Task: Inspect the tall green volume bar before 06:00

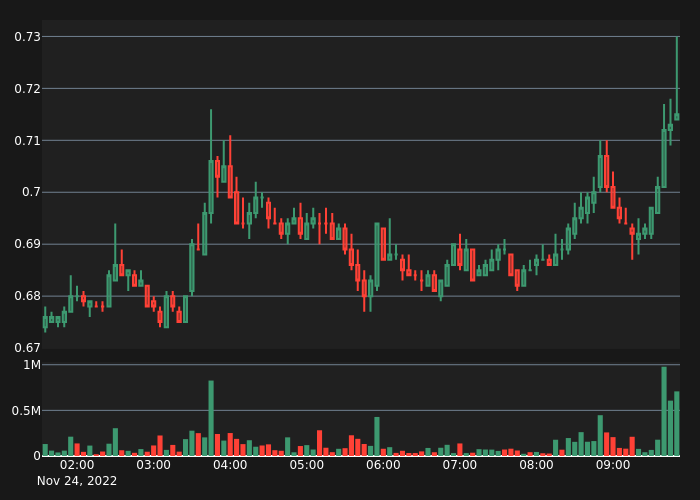Action: (x=377, y=437)
